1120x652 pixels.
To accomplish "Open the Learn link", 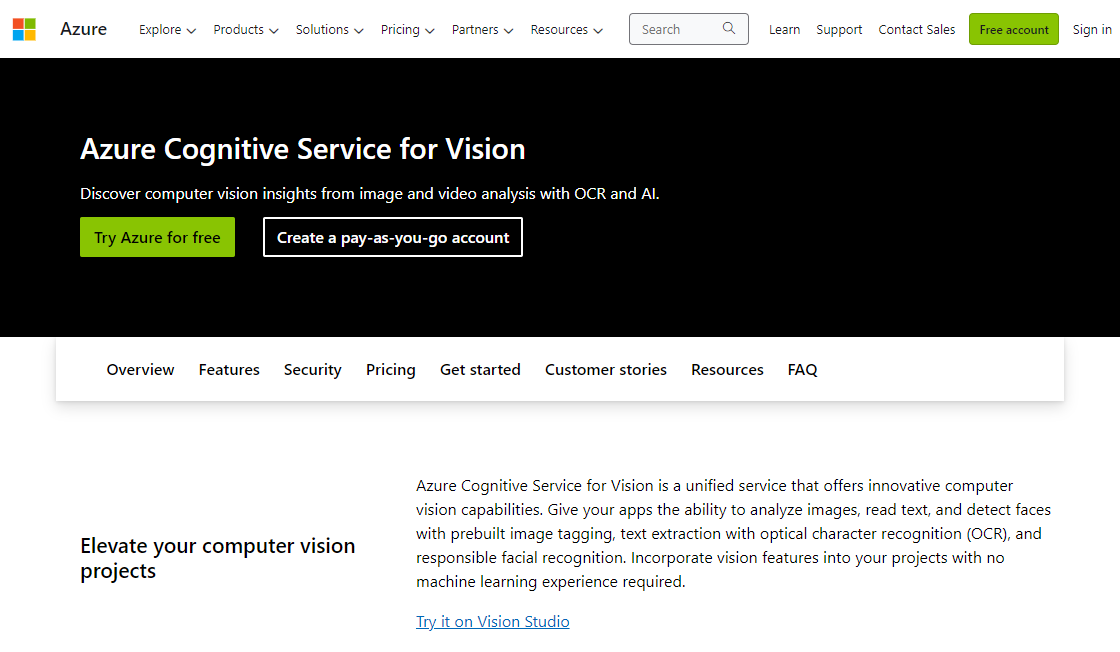I will tap(784, 30).
